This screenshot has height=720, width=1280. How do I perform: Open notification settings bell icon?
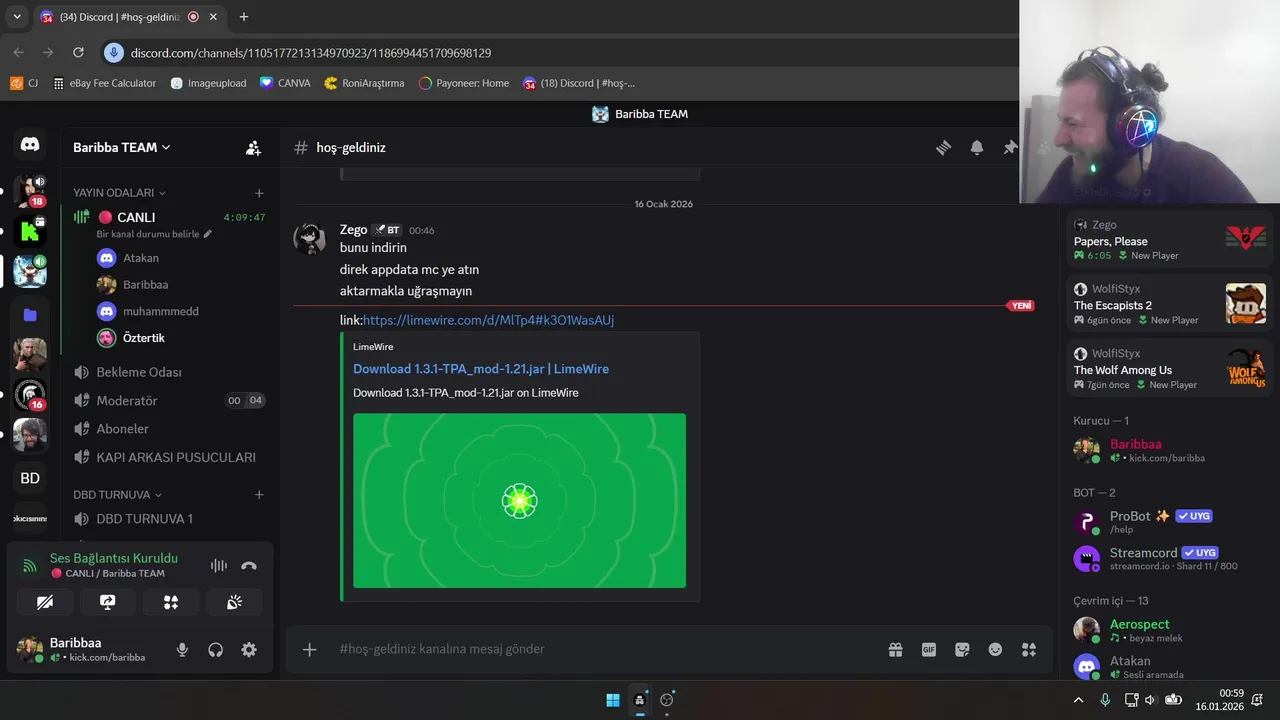point(977,148)
